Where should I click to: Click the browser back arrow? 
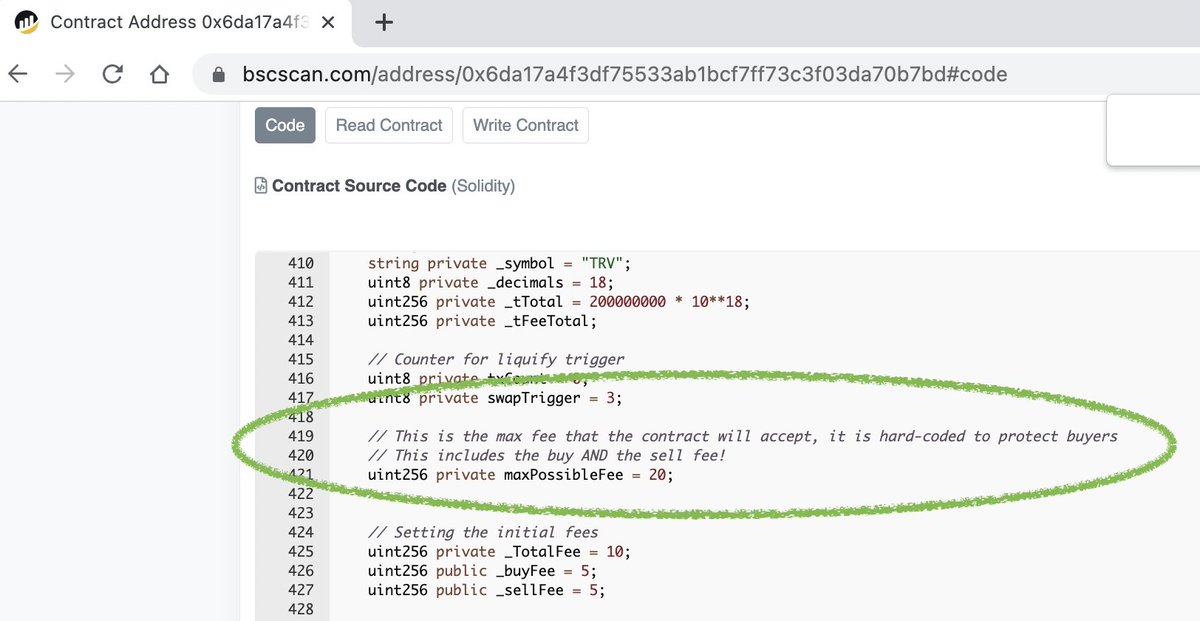coord(18,75)
